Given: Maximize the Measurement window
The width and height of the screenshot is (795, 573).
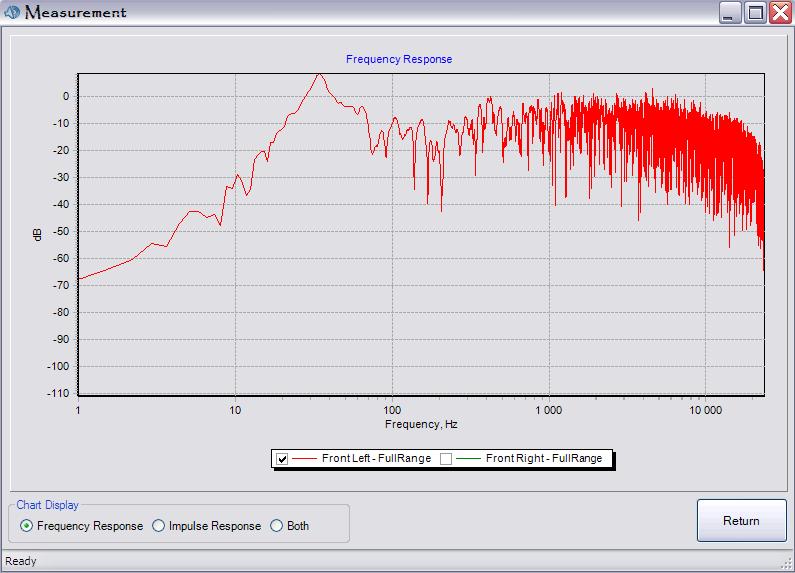Looking at the screenshot, I should pos(755,13).
